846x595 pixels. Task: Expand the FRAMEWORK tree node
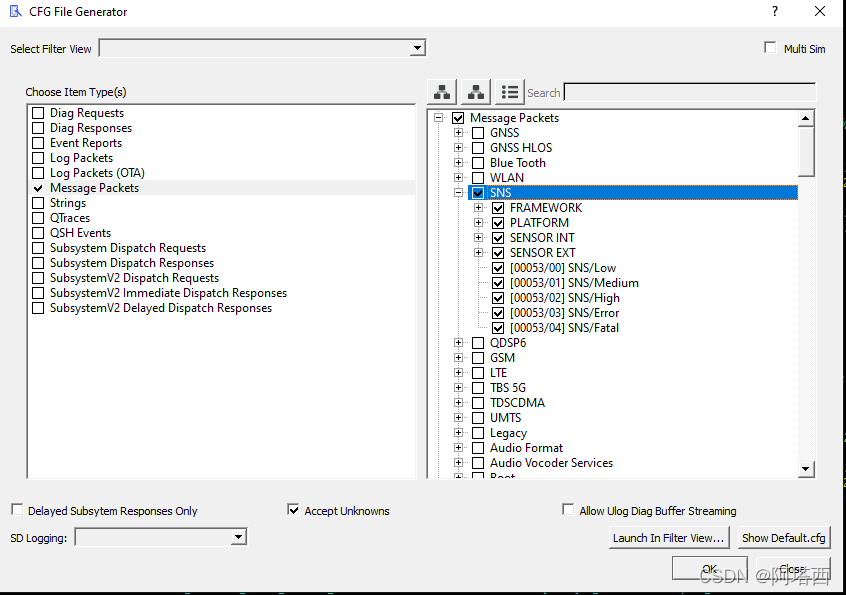[478, 208]
